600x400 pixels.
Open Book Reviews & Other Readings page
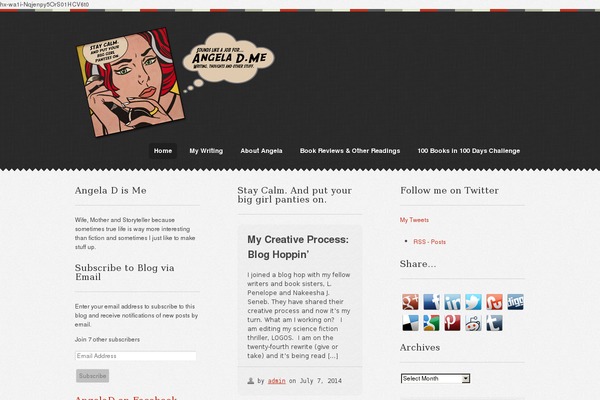[350, 151]
